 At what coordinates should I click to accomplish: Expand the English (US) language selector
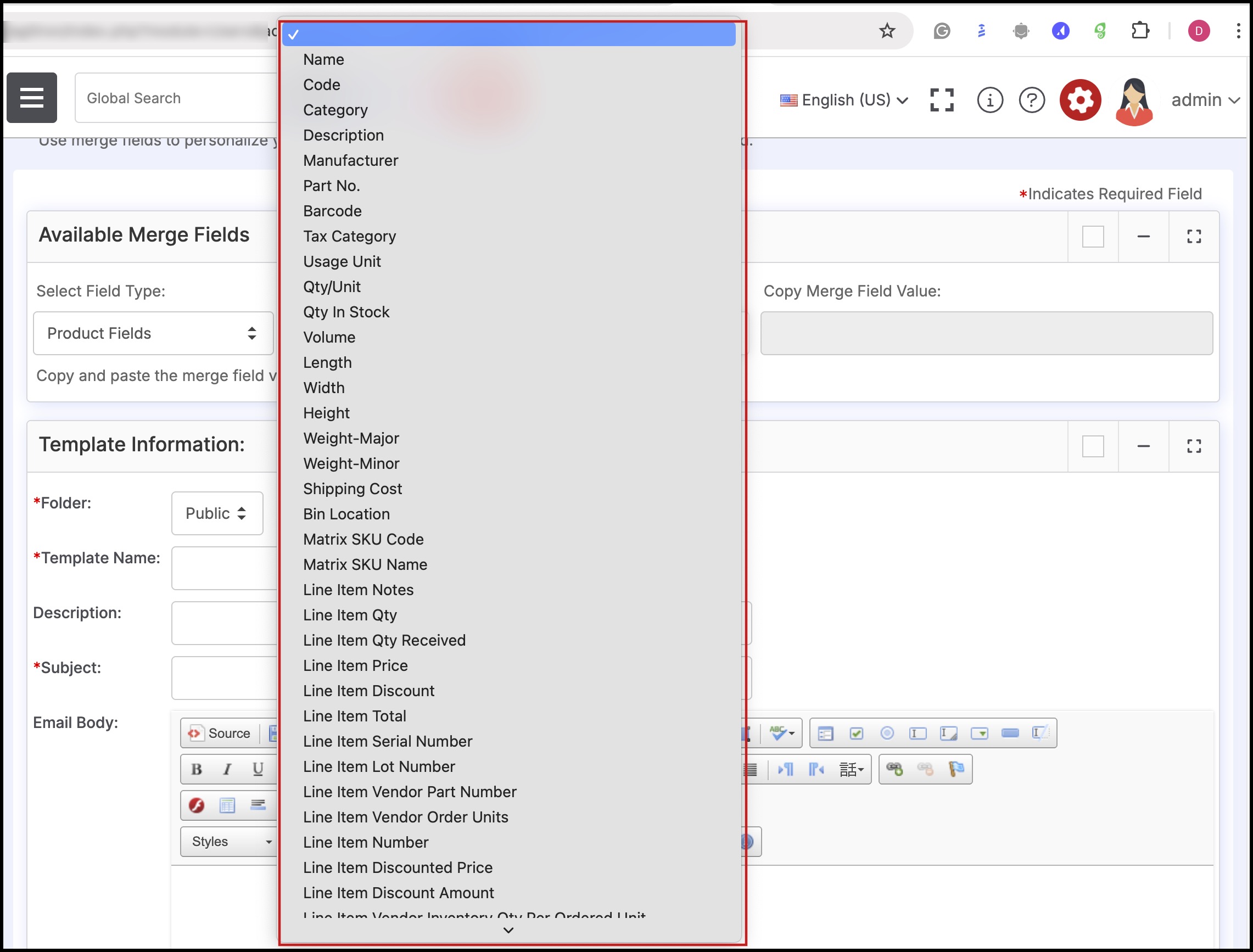844,100
